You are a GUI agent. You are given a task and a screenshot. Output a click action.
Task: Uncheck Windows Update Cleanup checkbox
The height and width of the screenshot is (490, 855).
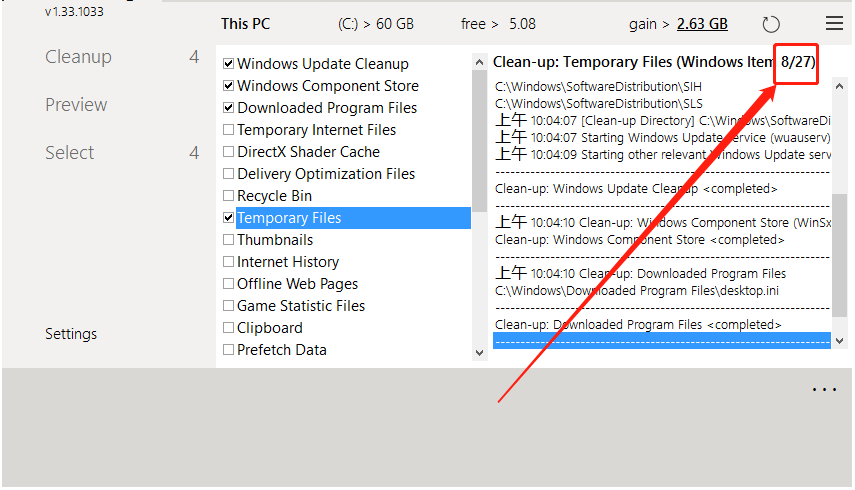tap(229, 64)
